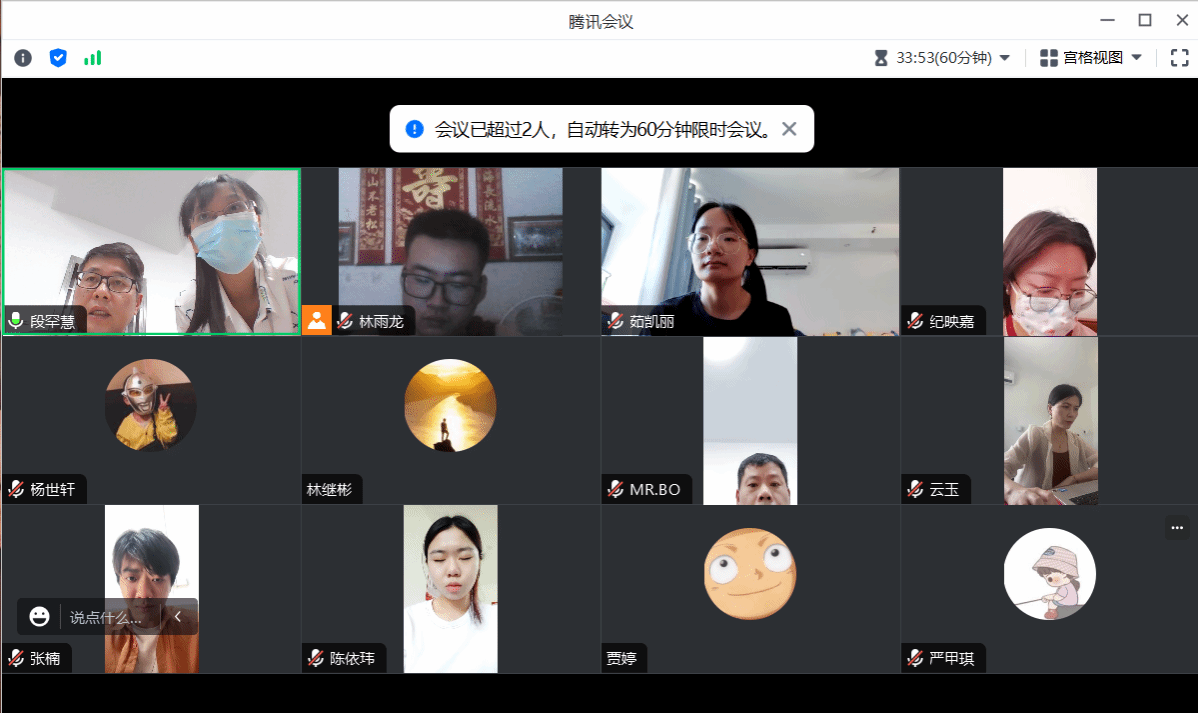This screenshot has height=713, width=1198.
Task: Click the emoji smiley reaction icon
Action: tap(39, 617)
